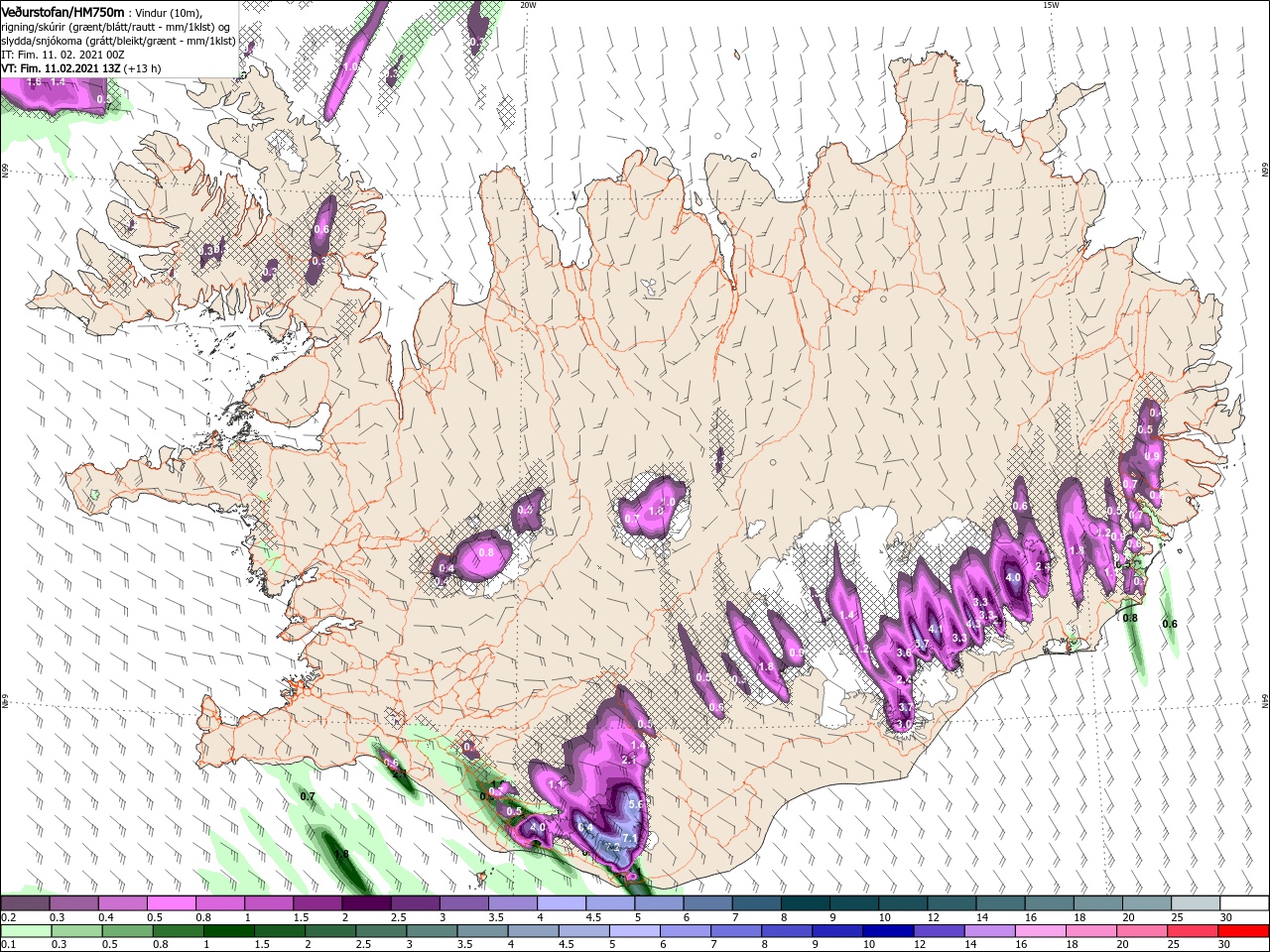Click the '4.5' label in top legend row
Screen dimensions: 1270x952
(593, 917)
